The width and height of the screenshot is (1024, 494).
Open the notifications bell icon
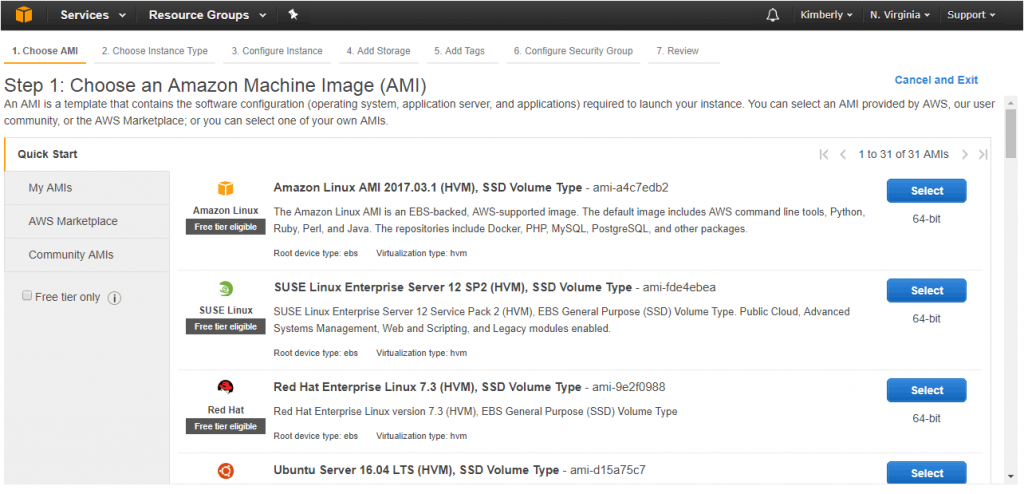(773, 15)
